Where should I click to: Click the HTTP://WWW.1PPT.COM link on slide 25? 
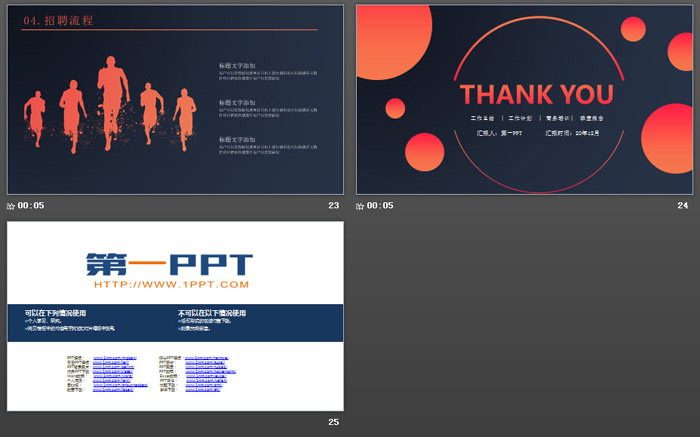(168, 285)
